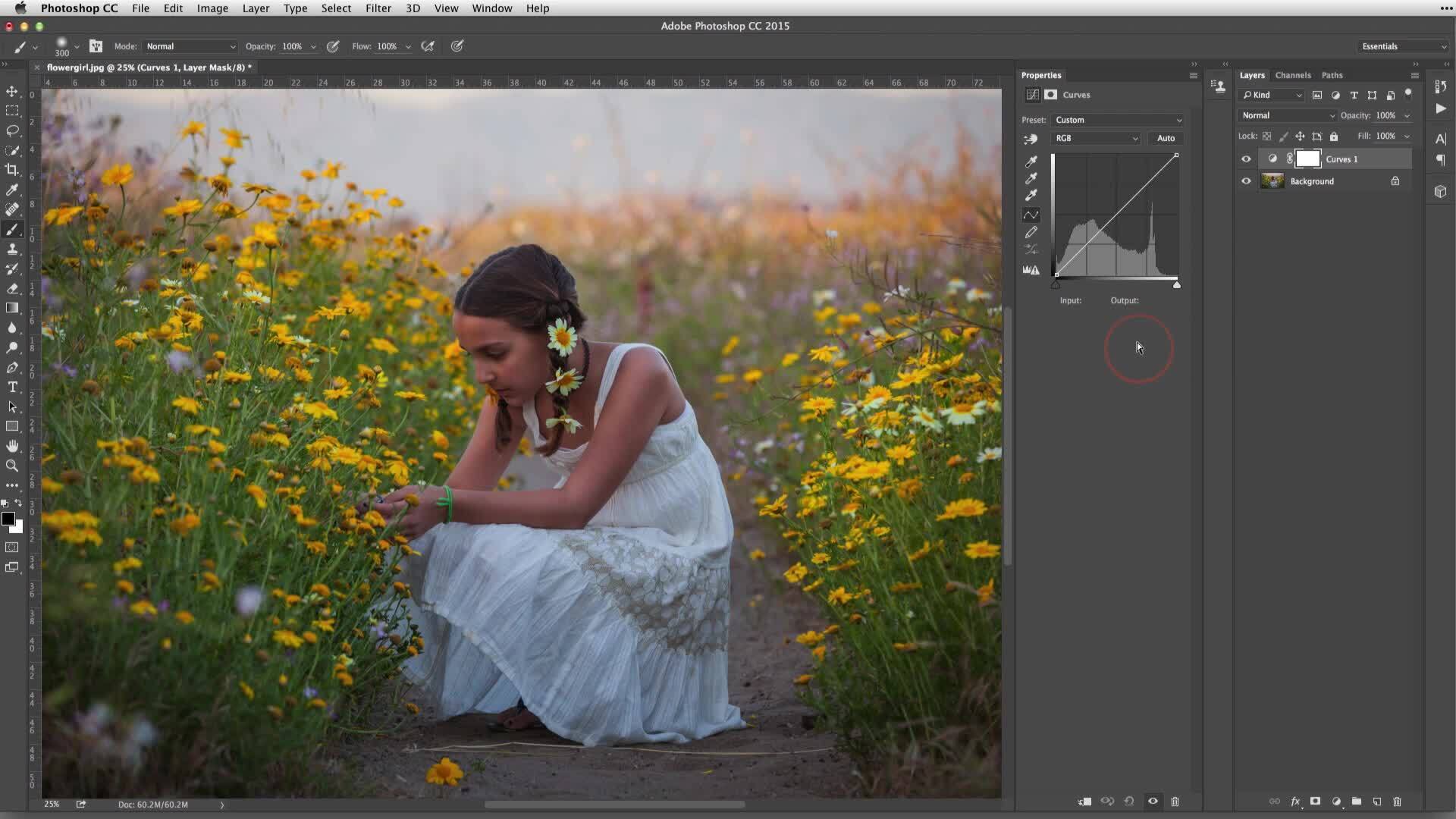This screenshot has width=1456, height=819.
Task: Click the Curves 1 layer mask thumbnail
Action: [x=1307, y=159]
